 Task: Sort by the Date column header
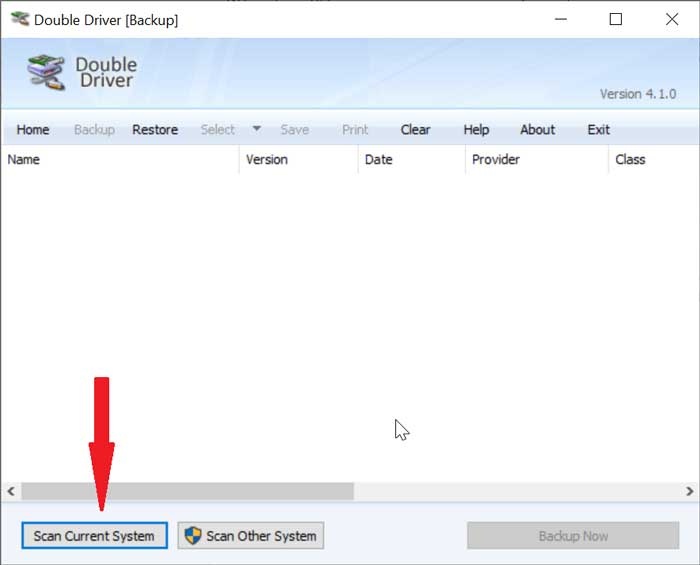pos(412,159)
